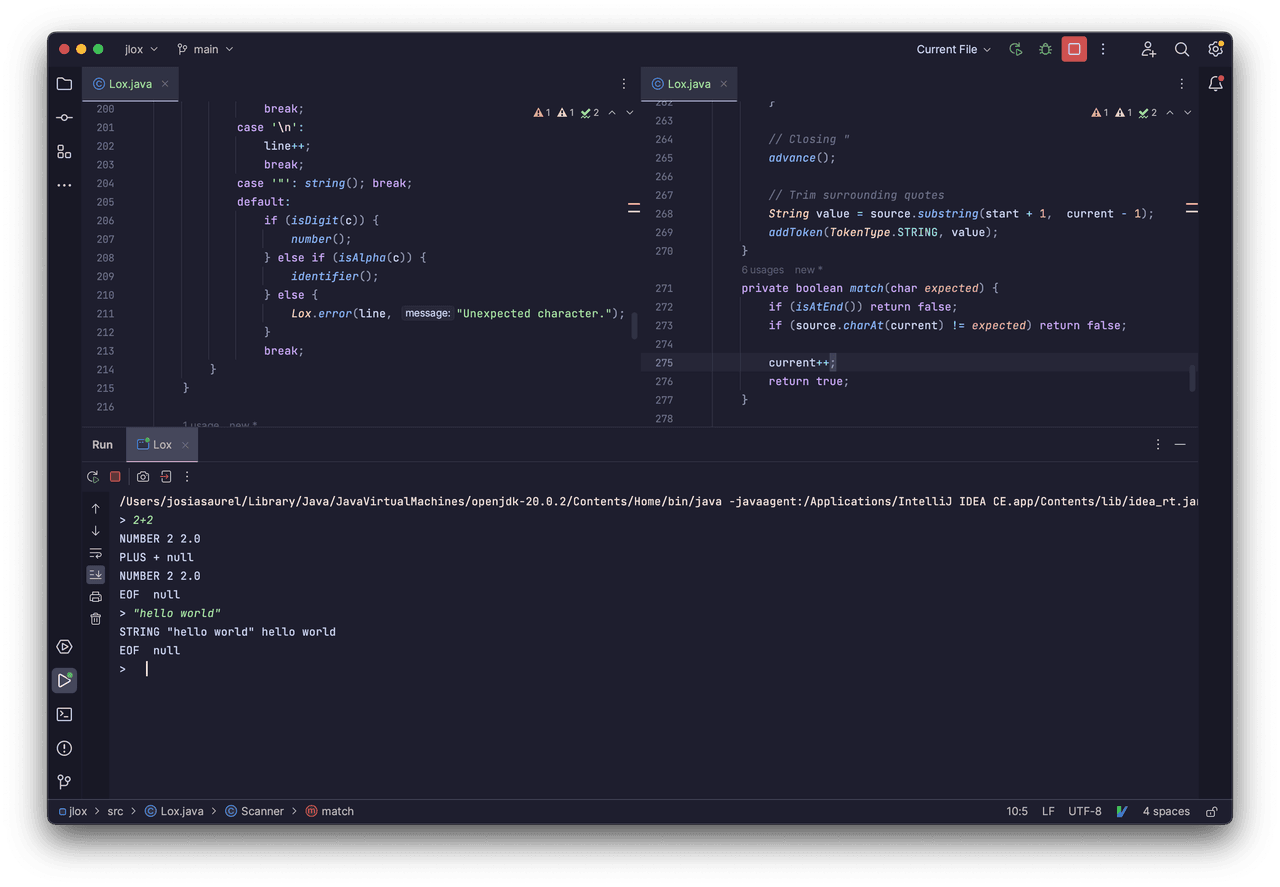Open Search Everywhere magnifier icon

pos(1181,49)
